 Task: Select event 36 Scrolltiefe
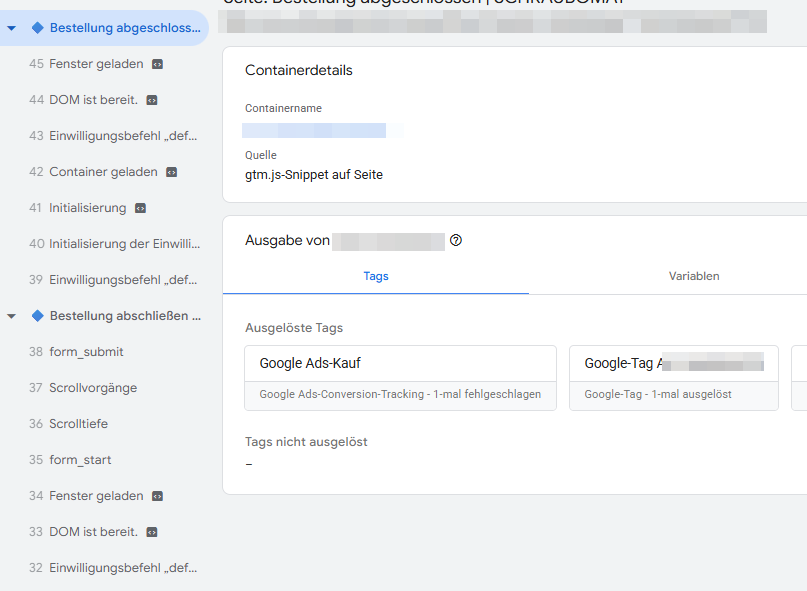(x=79, y=424)
